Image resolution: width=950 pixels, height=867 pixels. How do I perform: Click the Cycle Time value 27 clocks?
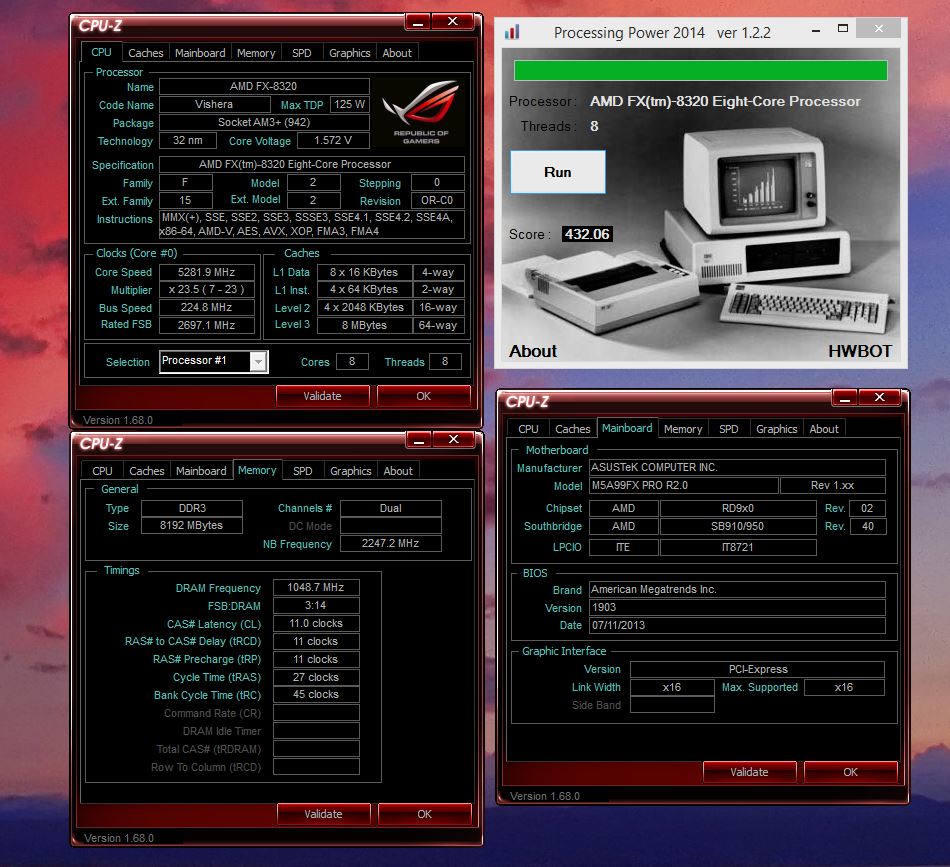click(x=316, y=677)
